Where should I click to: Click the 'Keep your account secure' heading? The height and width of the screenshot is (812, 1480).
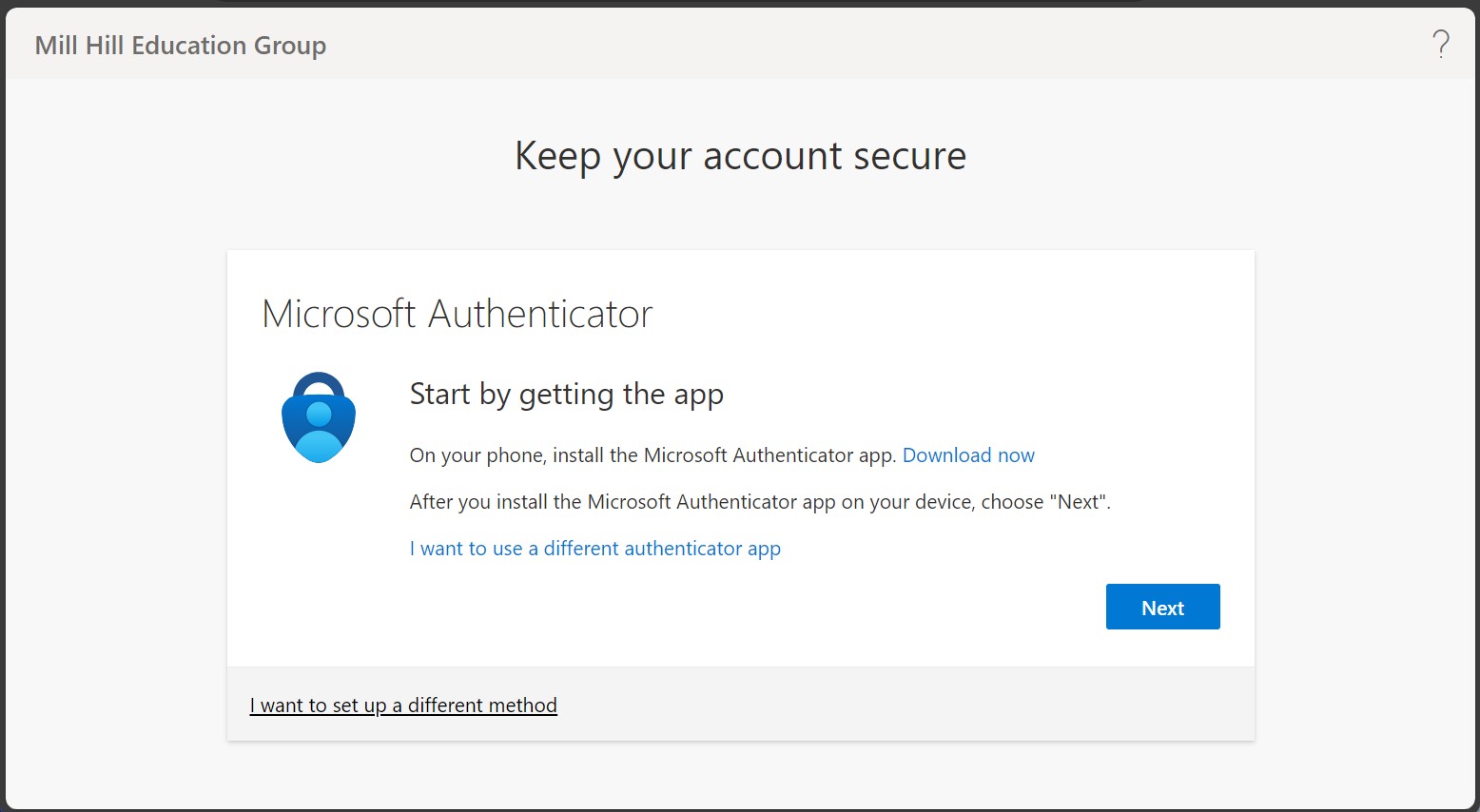[x=740, y=156]
